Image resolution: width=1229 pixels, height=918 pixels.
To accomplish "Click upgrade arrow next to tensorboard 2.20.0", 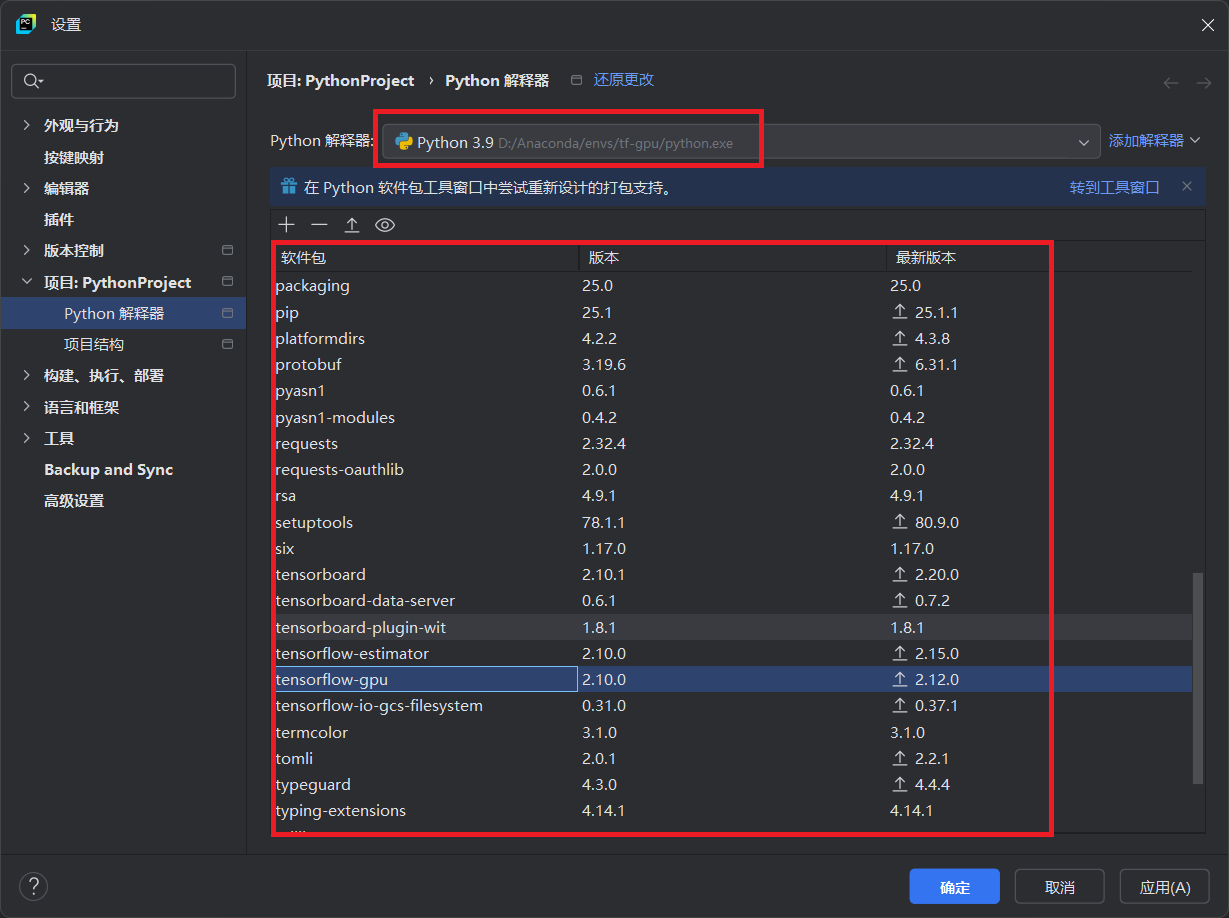I will click(x=899, y=575).
